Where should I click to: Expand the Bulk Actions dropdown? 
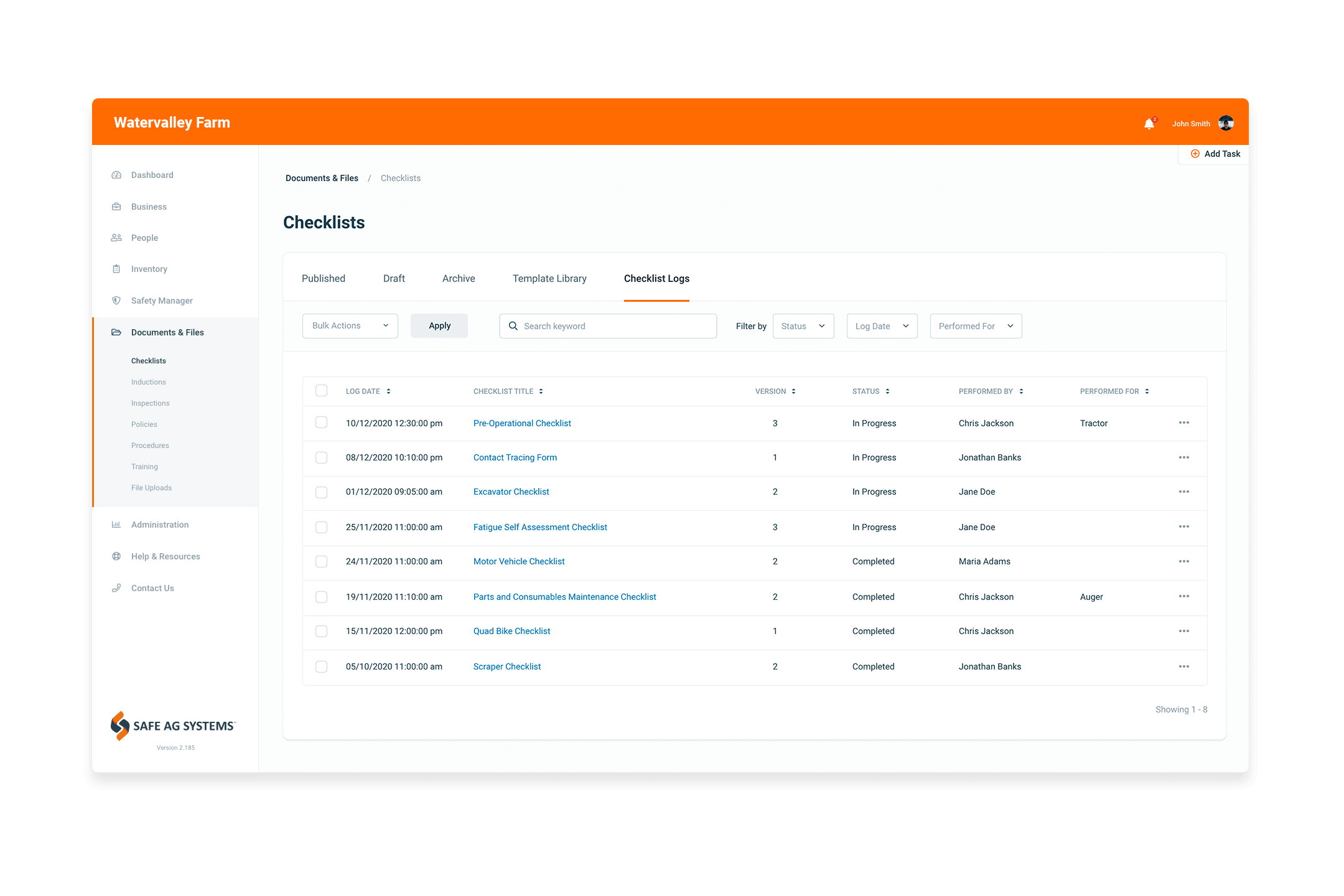349,325
